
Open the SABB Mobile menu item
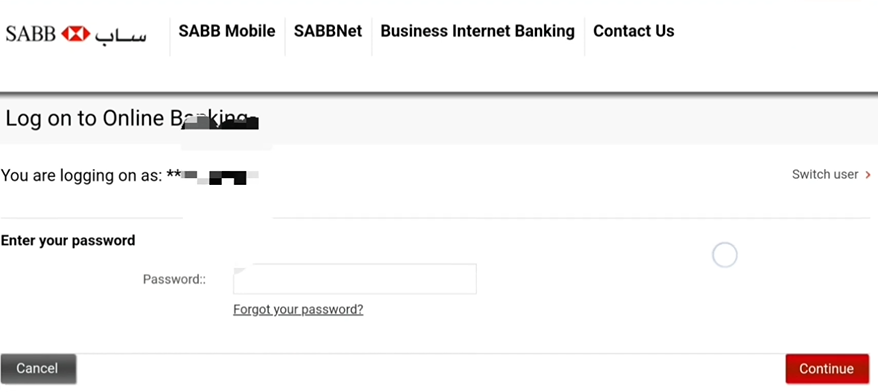click(227, 31)
